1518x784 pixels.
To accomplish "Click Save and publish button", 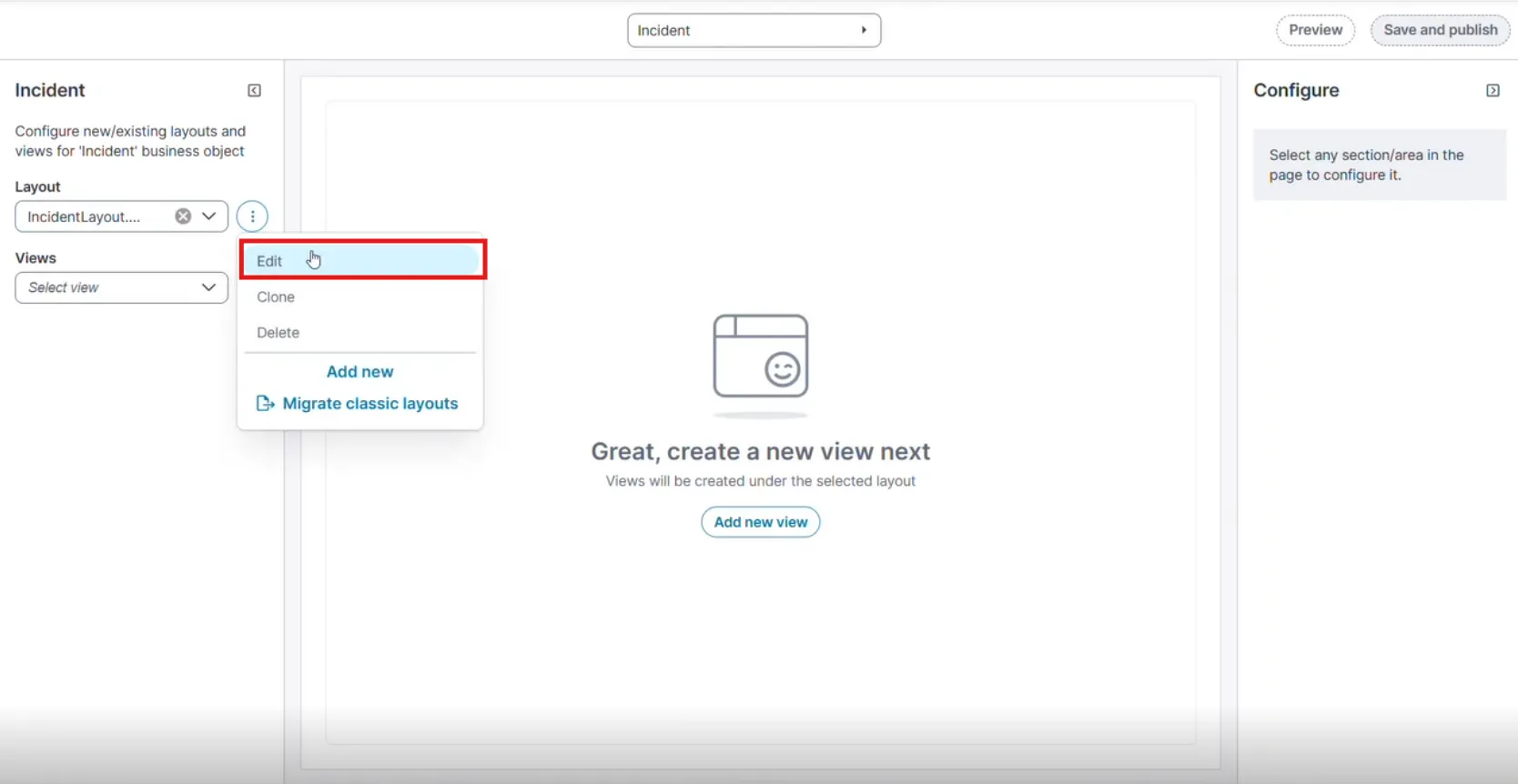I will pos(1440,30).
